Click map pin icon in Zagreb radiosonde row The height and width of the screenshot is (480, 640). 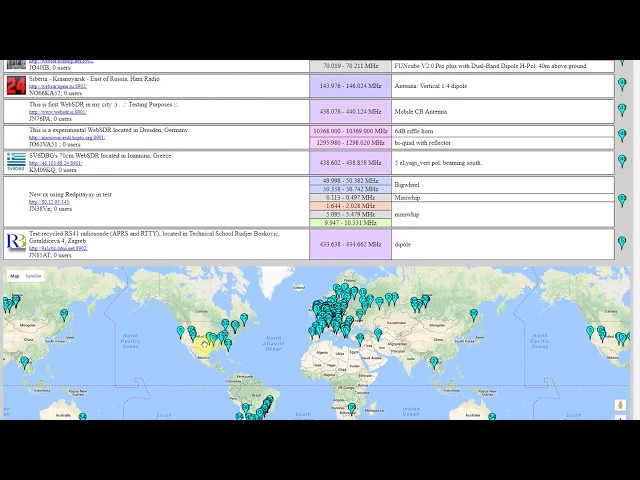[622, 242]
